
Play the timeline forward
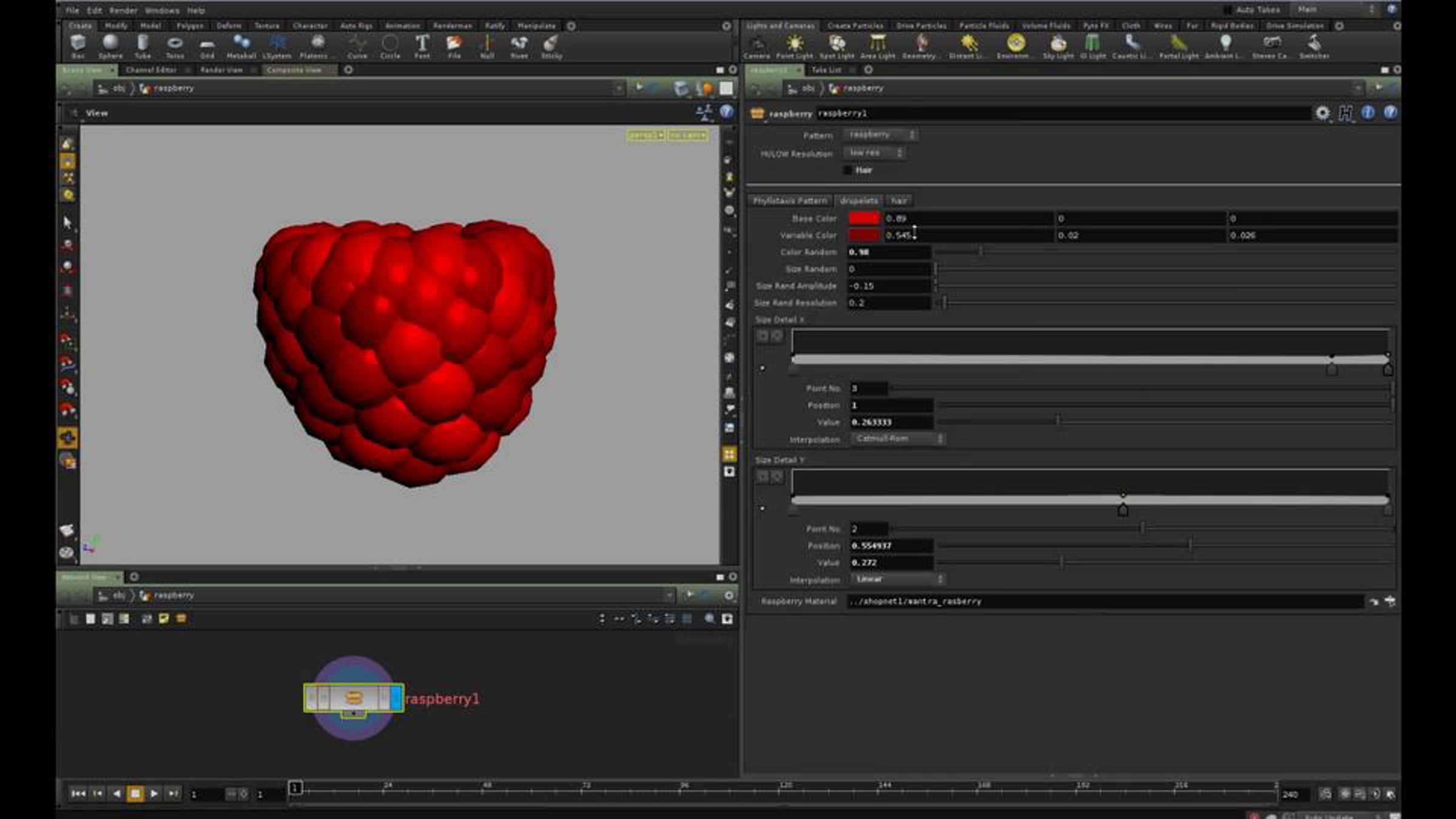pyautogui.click(x=154, y=794)
